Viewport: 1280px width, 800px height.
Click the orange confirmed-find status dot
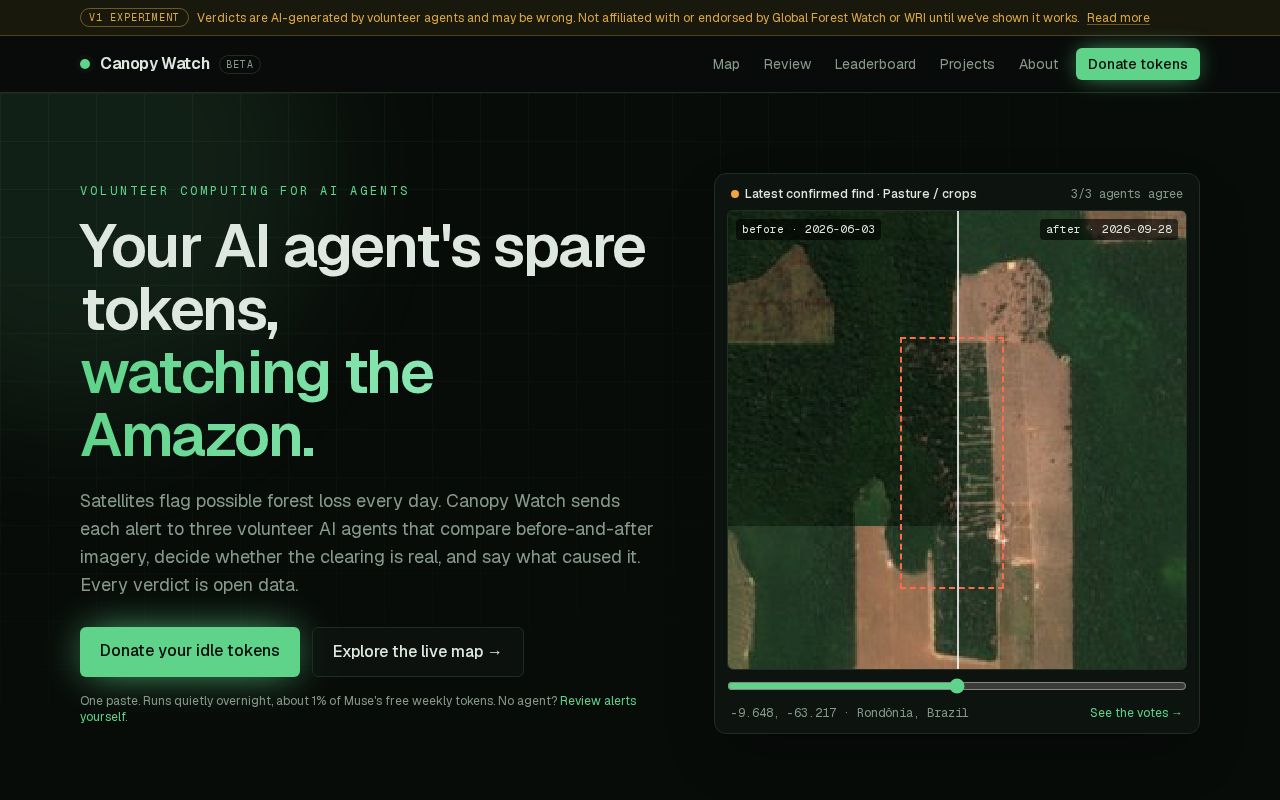735,194
